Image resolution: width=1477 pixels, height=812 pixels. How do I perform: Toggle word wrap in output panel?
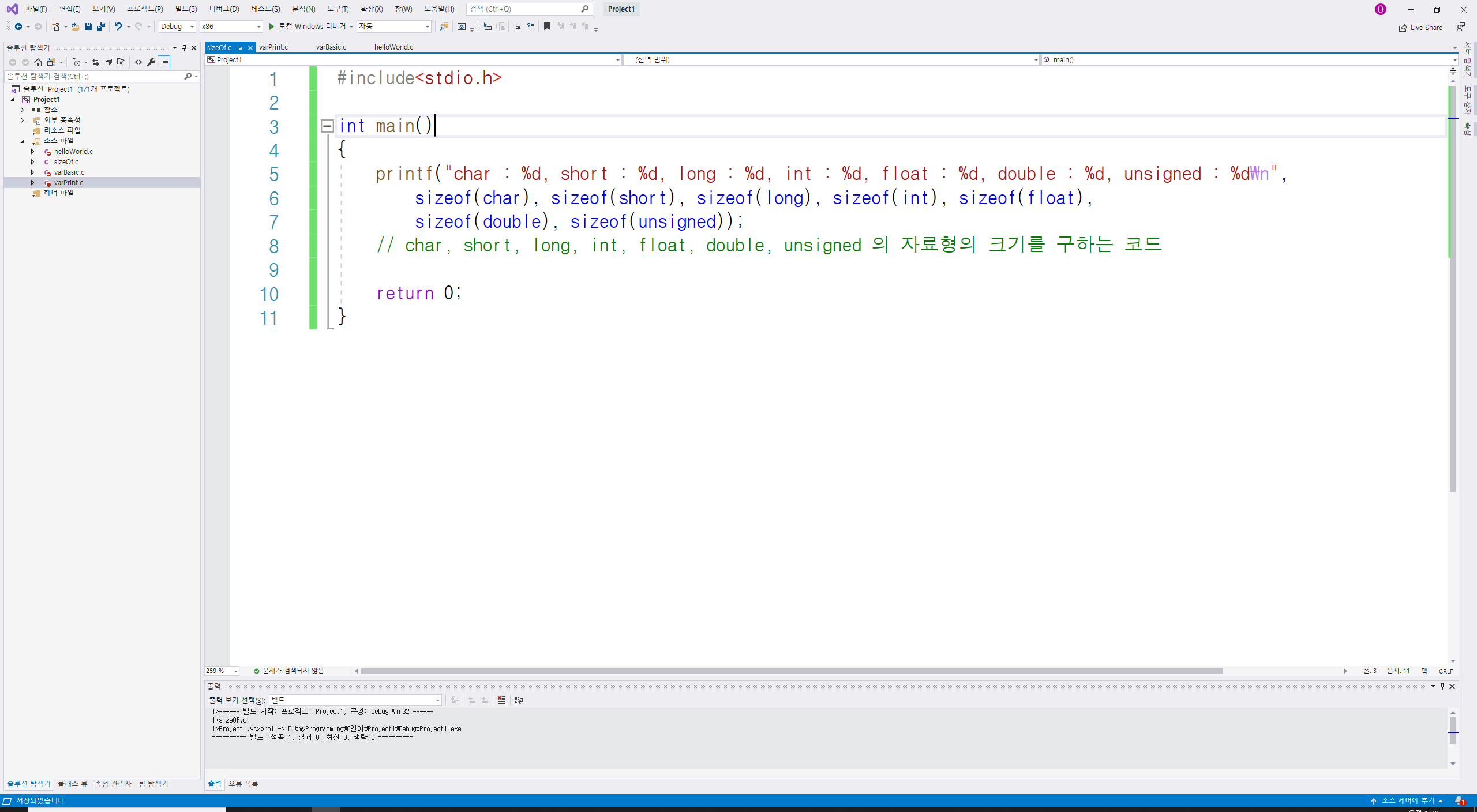(x=519, y=700)
